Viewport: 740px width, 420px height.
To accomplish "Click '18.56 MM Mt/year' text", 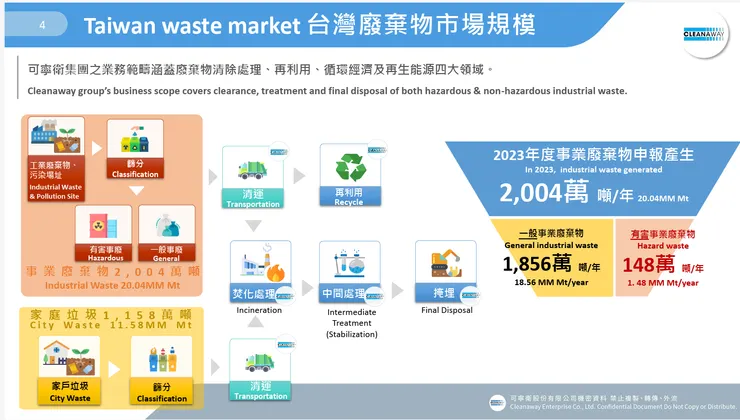I will pyautogui.click(x=551, y=282).
